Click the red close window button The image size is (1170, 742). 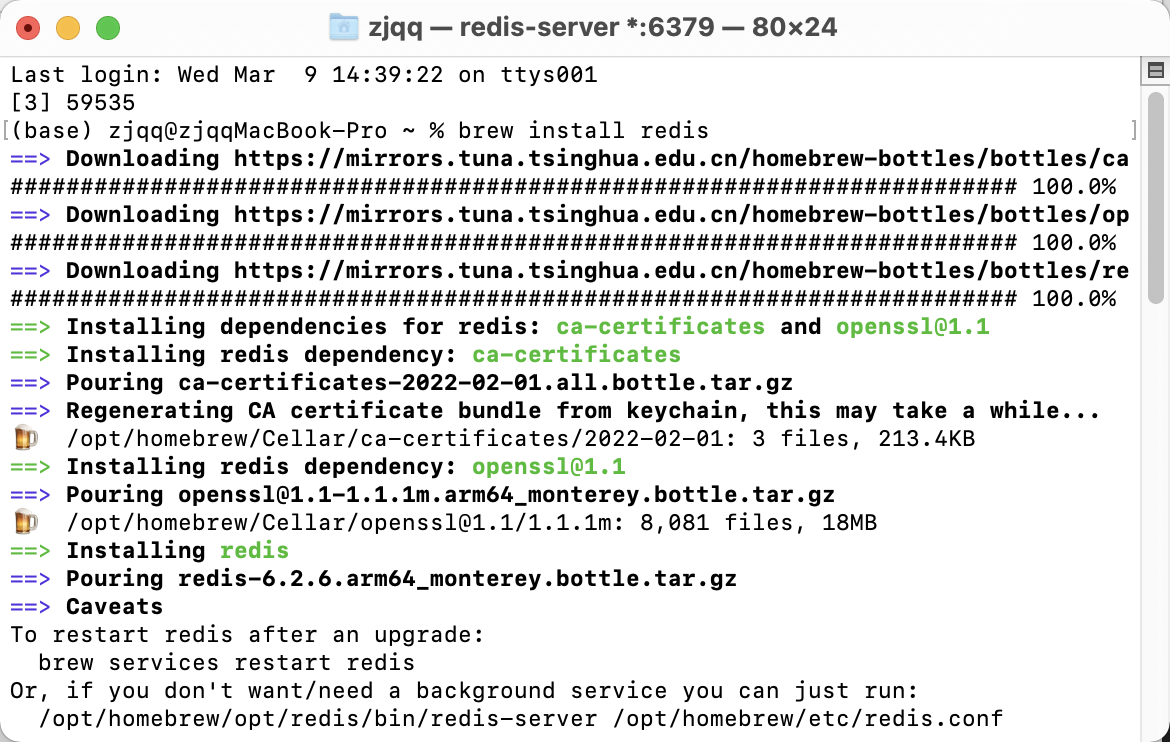(x=28, y=29)
